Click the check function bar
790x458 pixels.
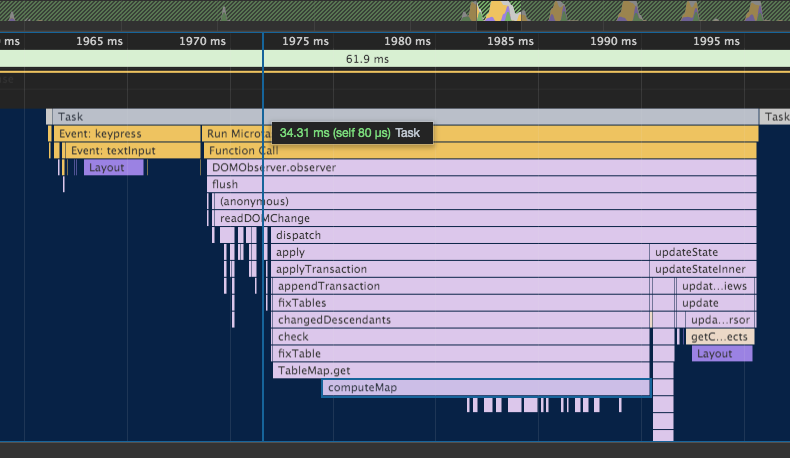pyautogui.click(x=461, y=337)
